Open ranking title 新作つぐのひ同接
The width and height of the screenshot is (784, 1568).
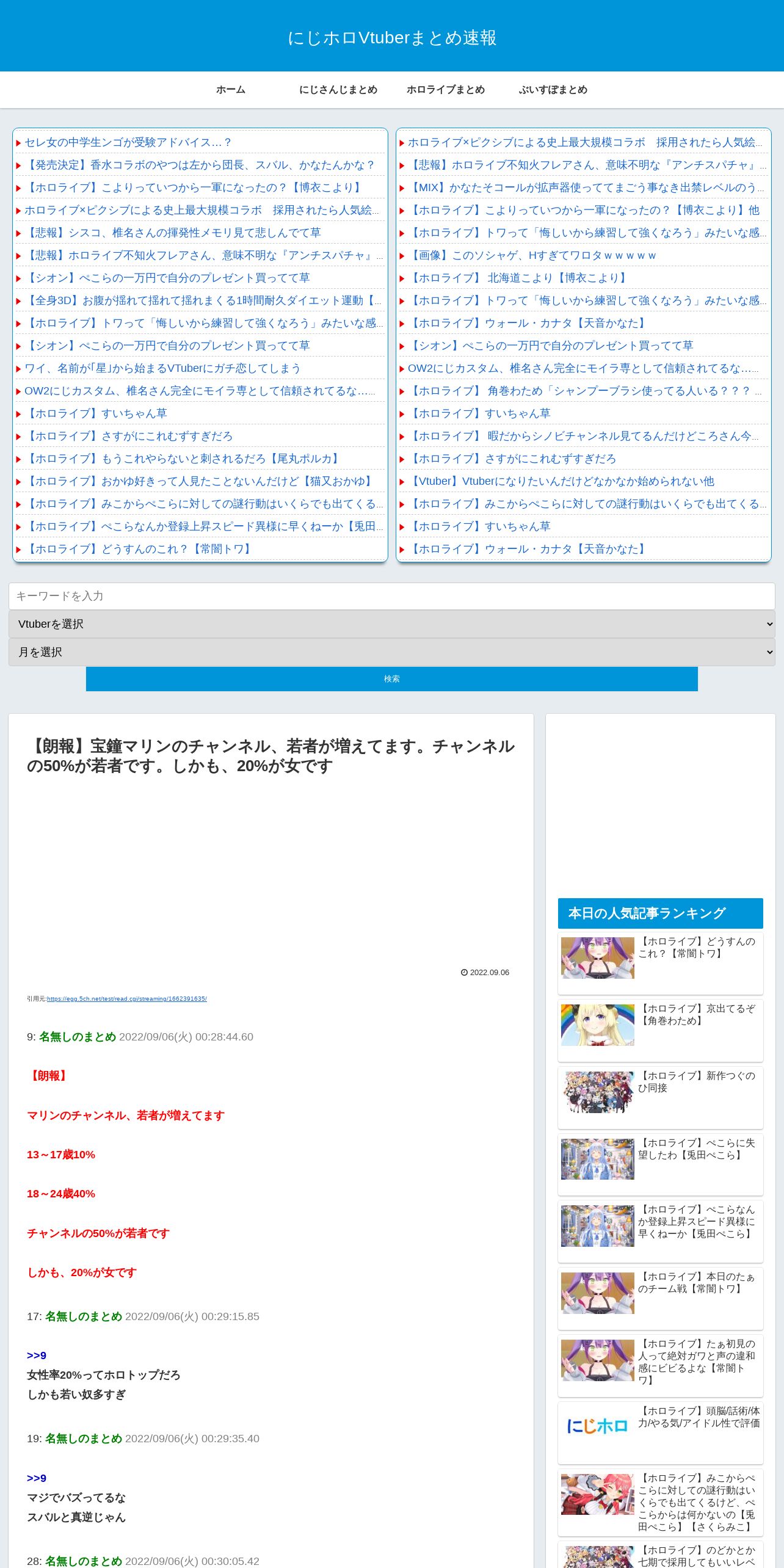click(697, 1082)
